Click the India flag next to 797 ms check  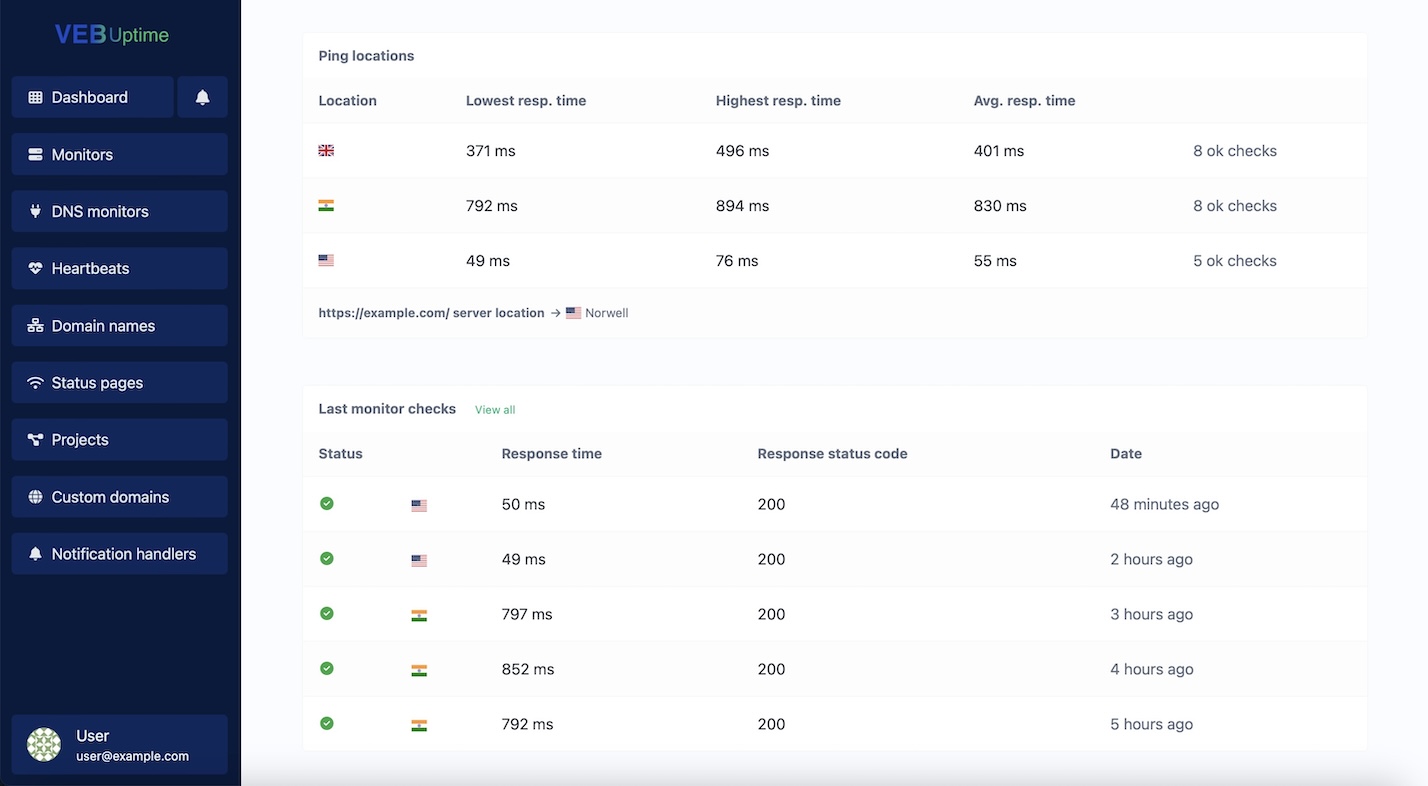(418, 614)
